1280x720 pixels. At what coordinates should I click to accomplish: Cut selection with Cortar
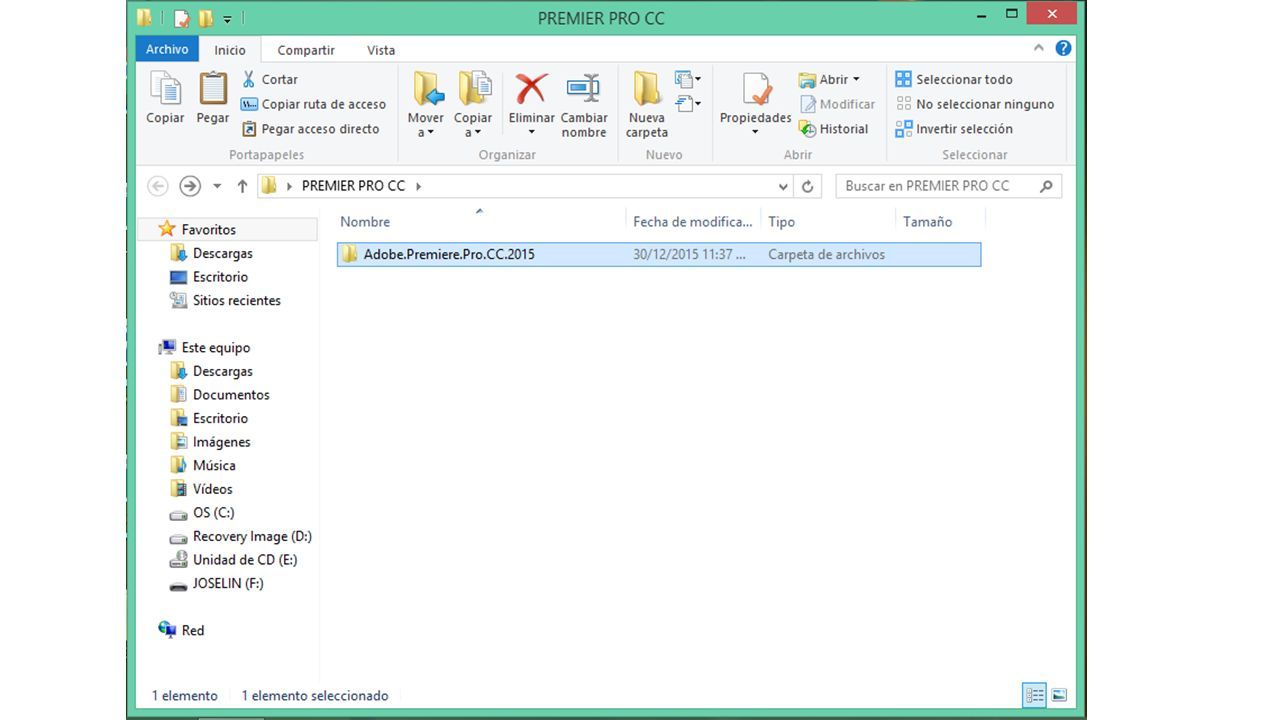tap(270, 79)
